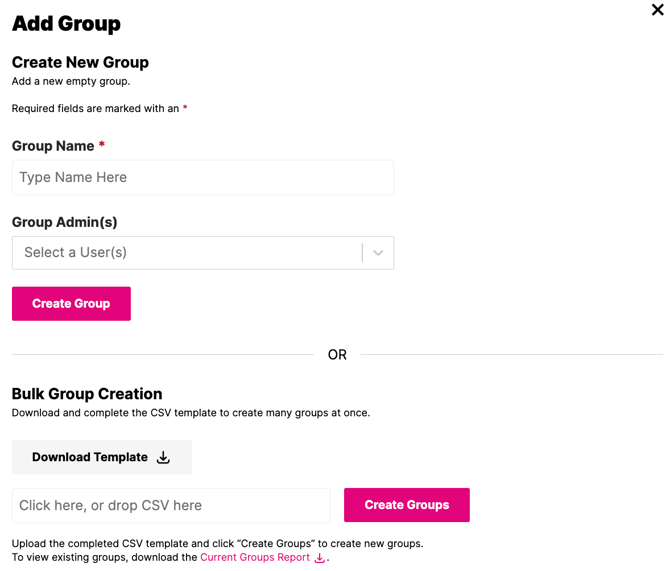Open the Current Groups Report link
This screenshot has height=571, width=670.
[255, 558]
